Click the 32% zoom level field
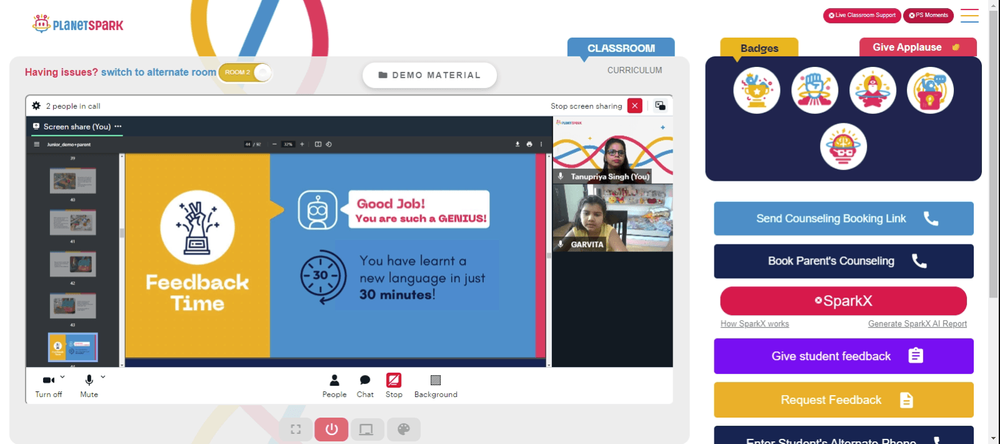The width and height of the screenshot is (1000, 444). tap(288, 144)
